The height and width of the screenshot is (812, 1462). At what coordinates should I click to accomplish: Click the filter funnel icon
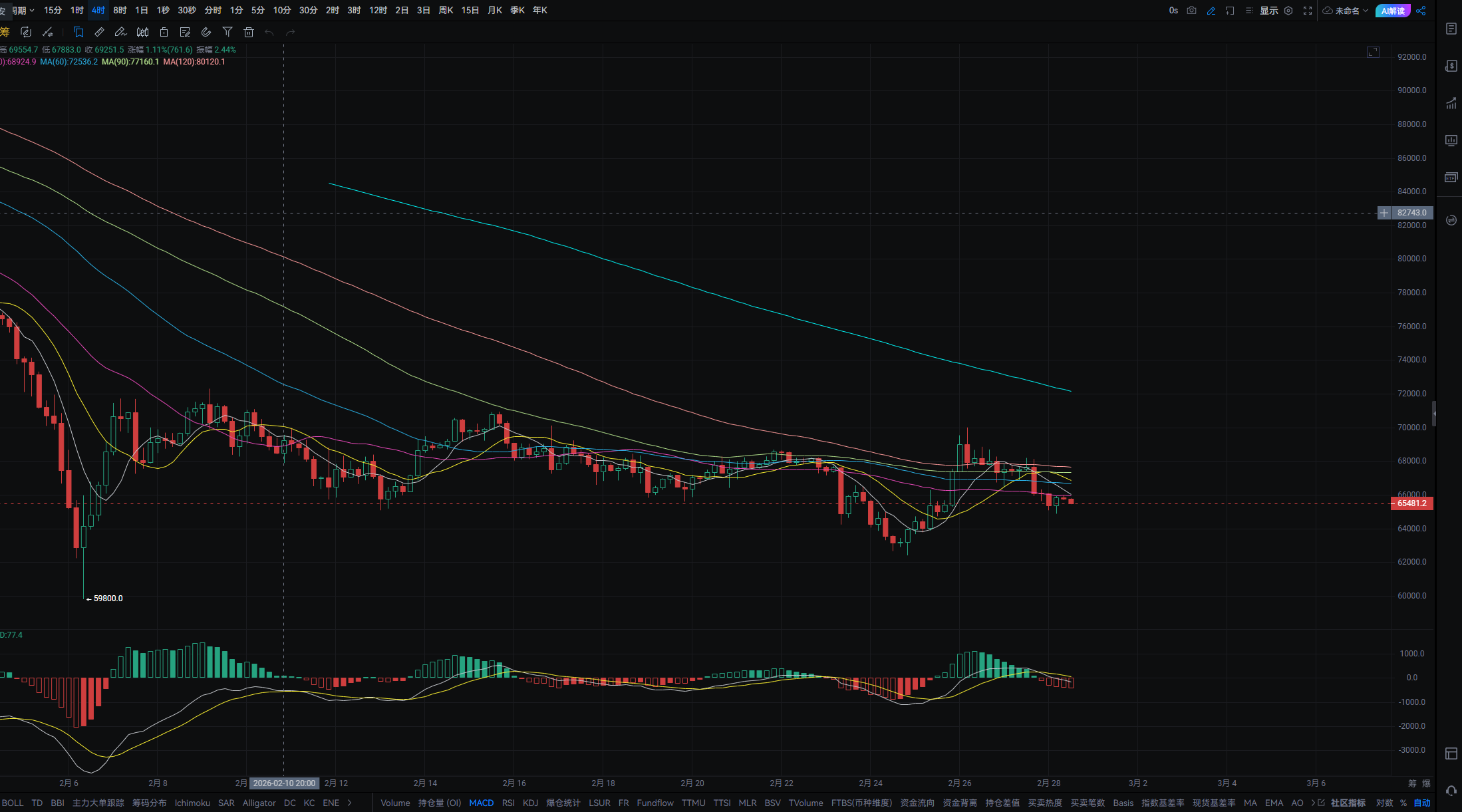point(227,32)
